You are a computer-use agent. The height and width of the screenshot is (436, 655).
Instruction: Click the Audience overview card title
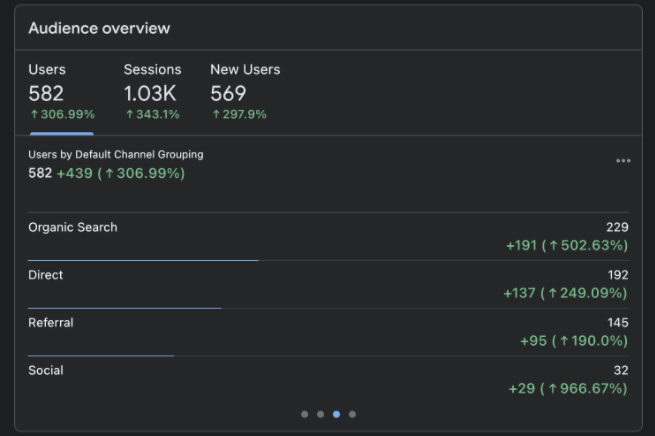99,28
